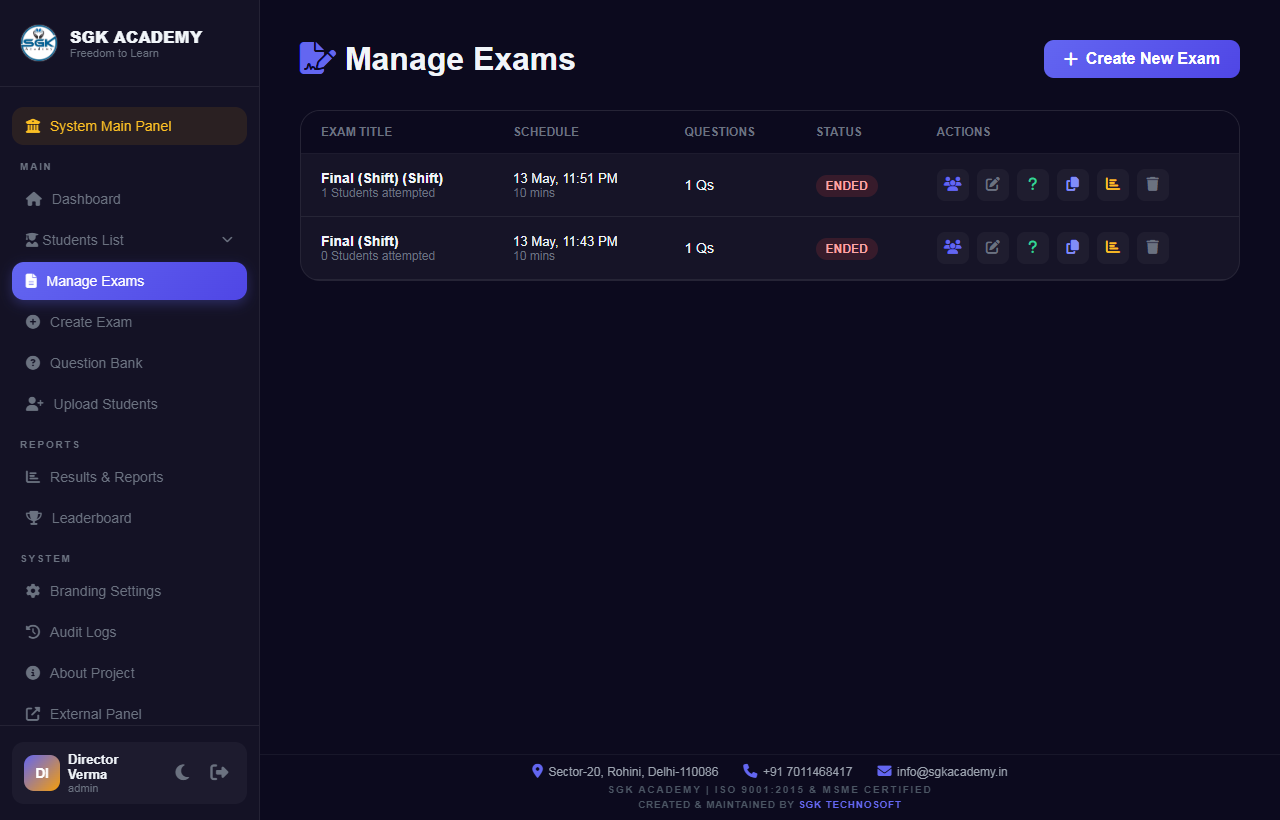Viewport: 1280px width, 820px height.
Task: View students for Final (Shift) (Shift) exam
Action: click(x=953, y=185)
